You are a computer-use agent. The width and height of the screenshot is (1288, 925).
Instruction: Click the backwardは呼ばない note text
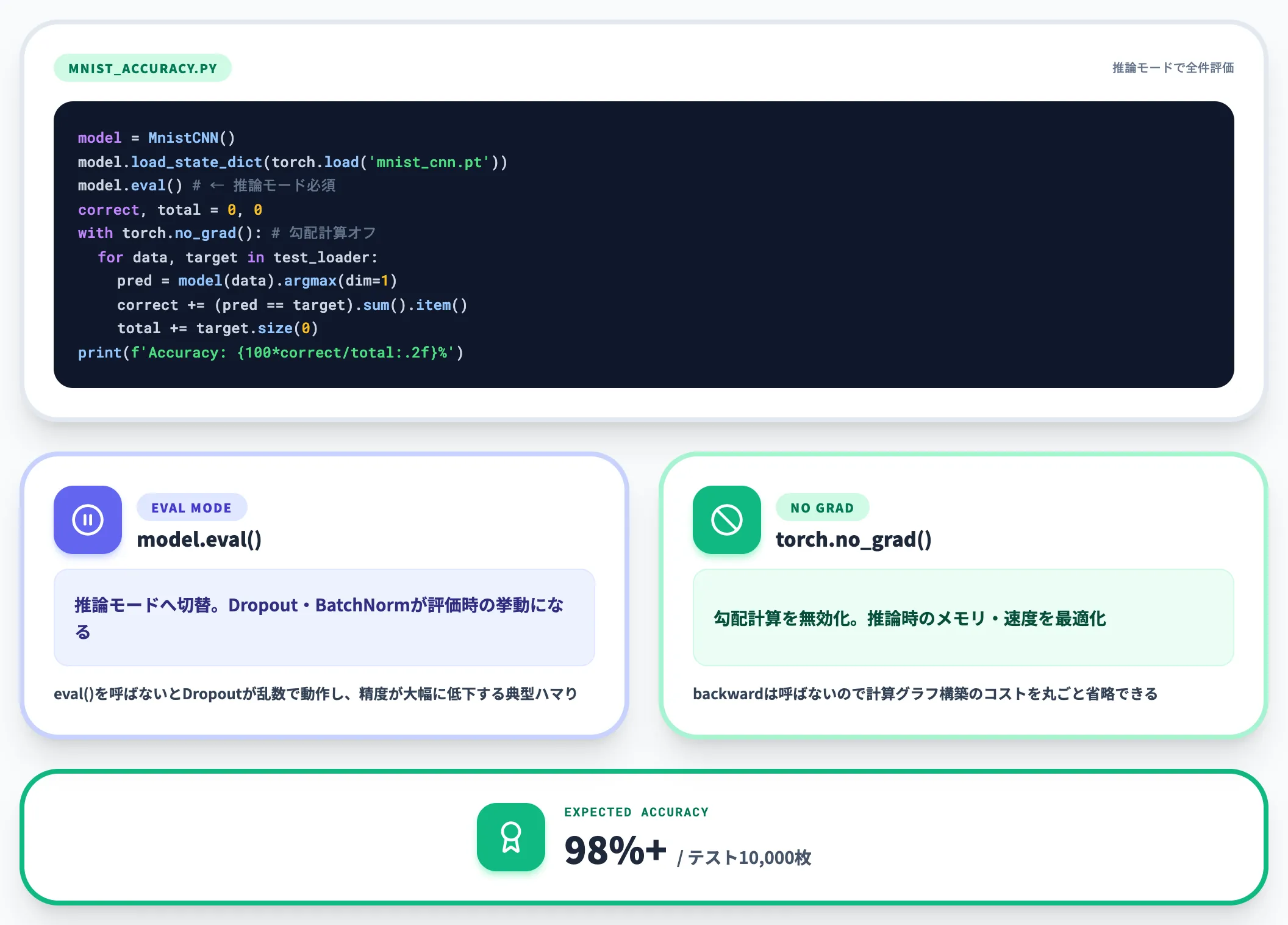pos(925,694)
